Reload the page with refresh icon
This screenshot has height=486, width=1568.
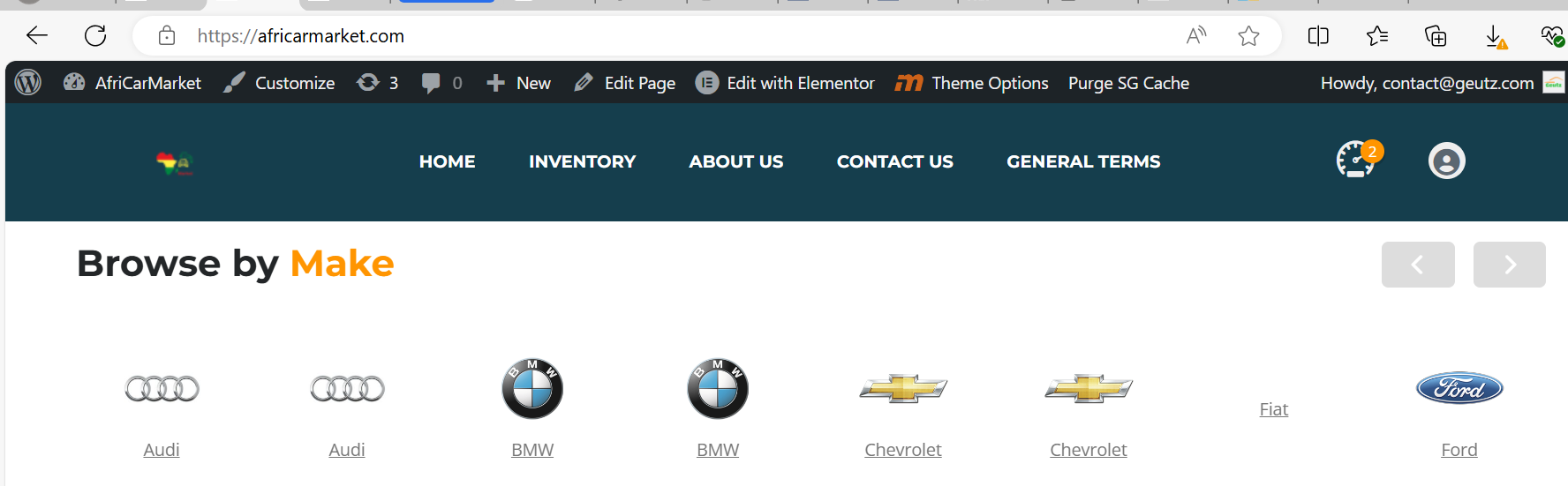coord(95,35)
